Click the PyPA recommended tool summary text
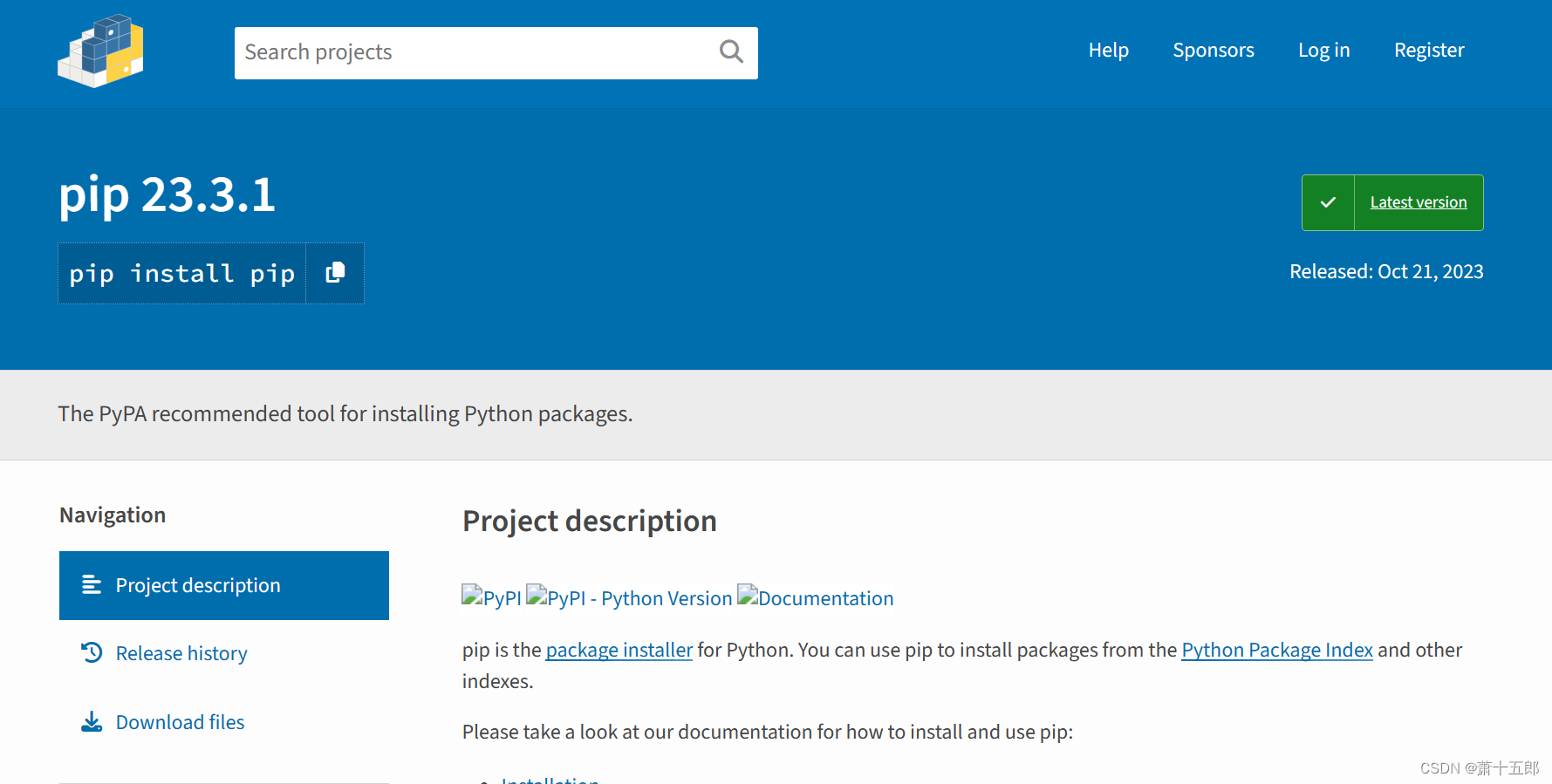1552x784 pixels. tap(345, 413)
